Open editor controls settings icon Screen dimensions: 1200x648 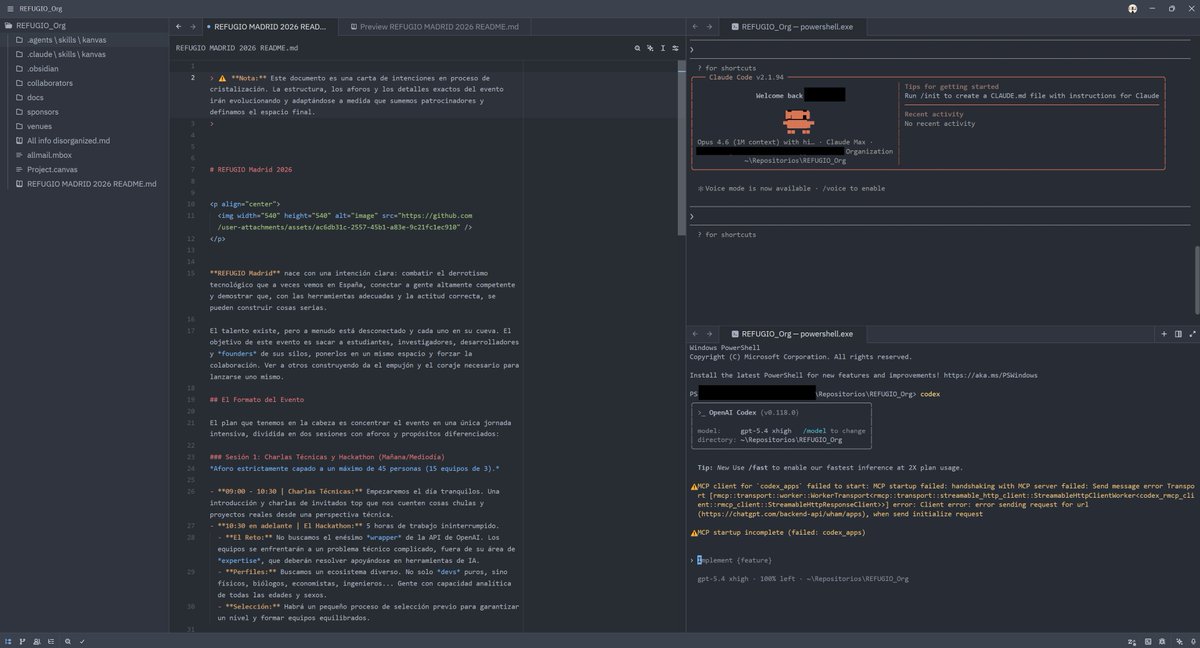coord(676,47)
